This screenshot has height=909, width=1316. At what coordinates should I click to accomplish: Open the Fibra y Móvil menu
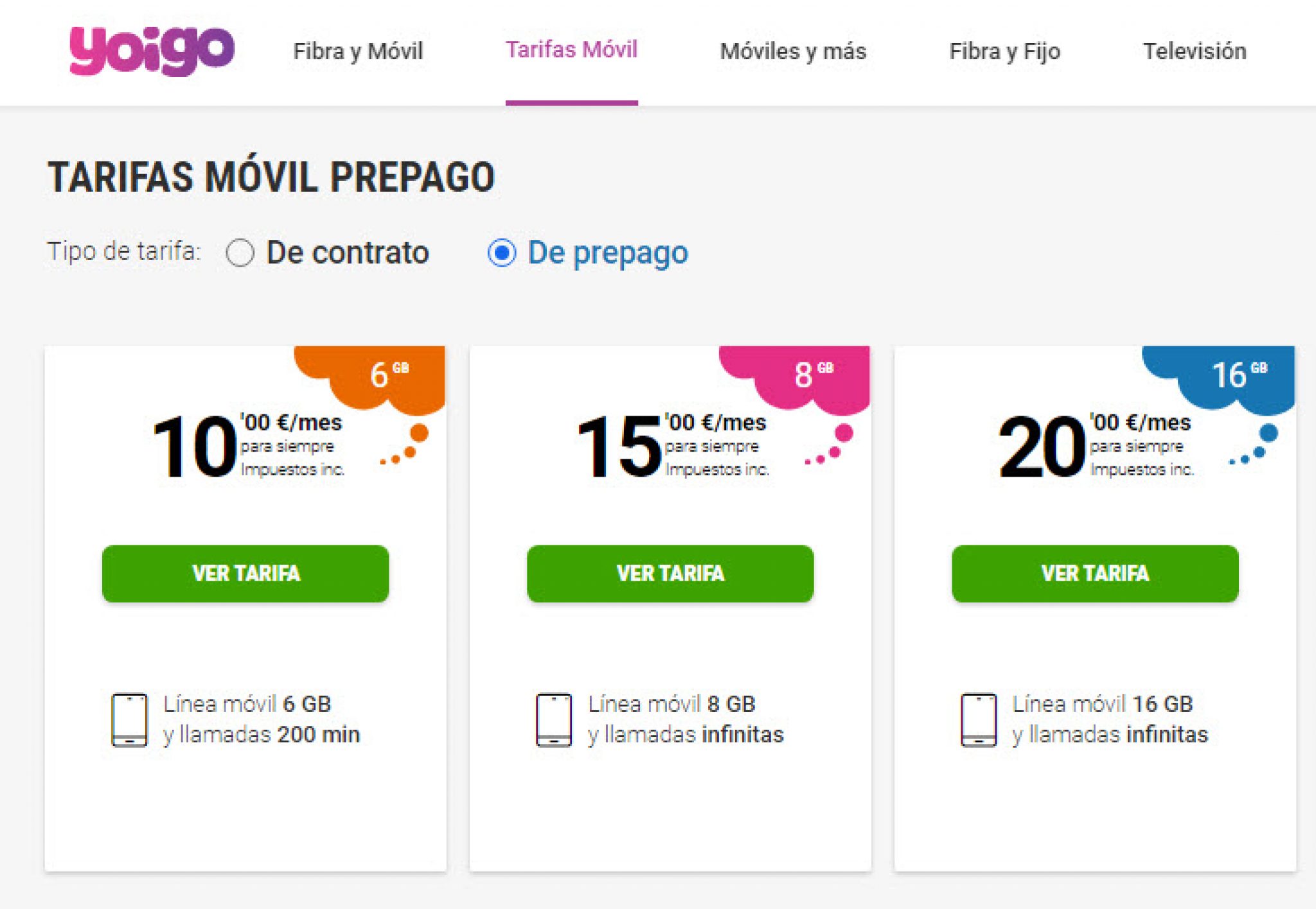pyautogui.click(x=358, y=51)
